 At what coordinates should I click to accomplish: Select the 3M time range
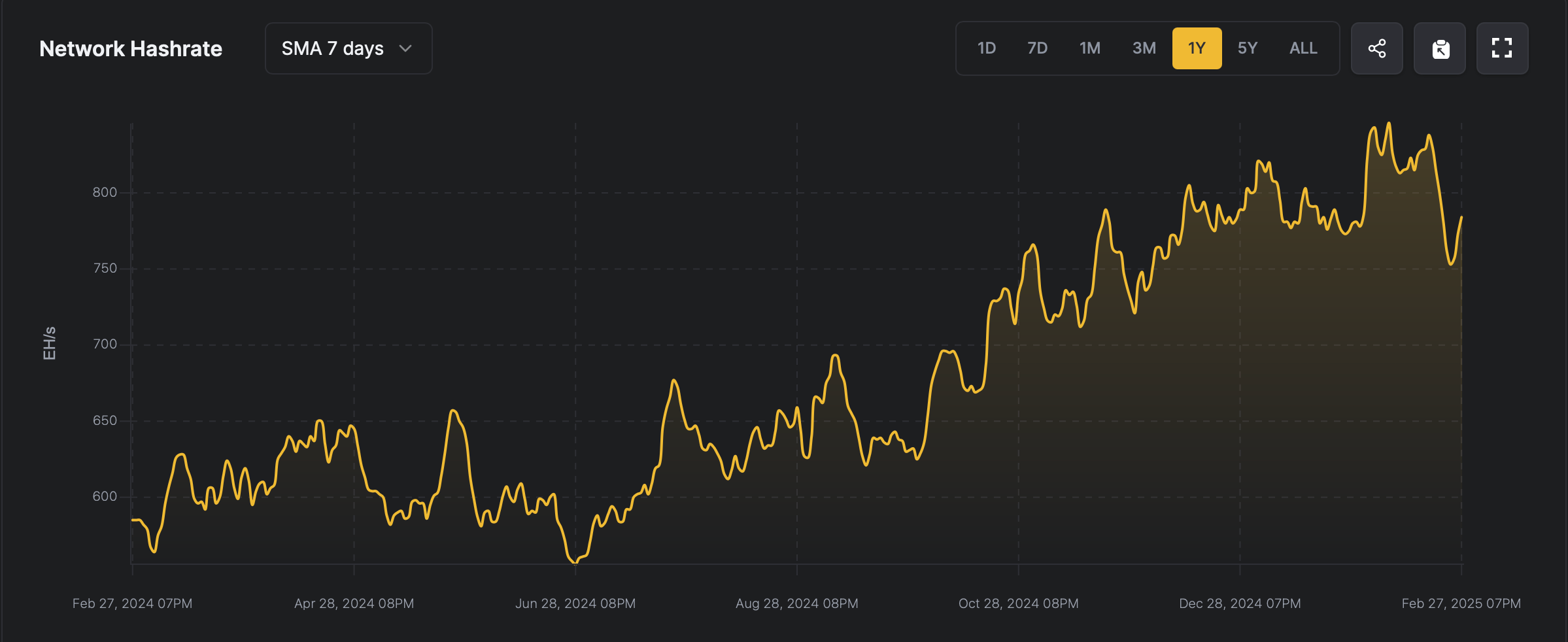click(1144, 48)
